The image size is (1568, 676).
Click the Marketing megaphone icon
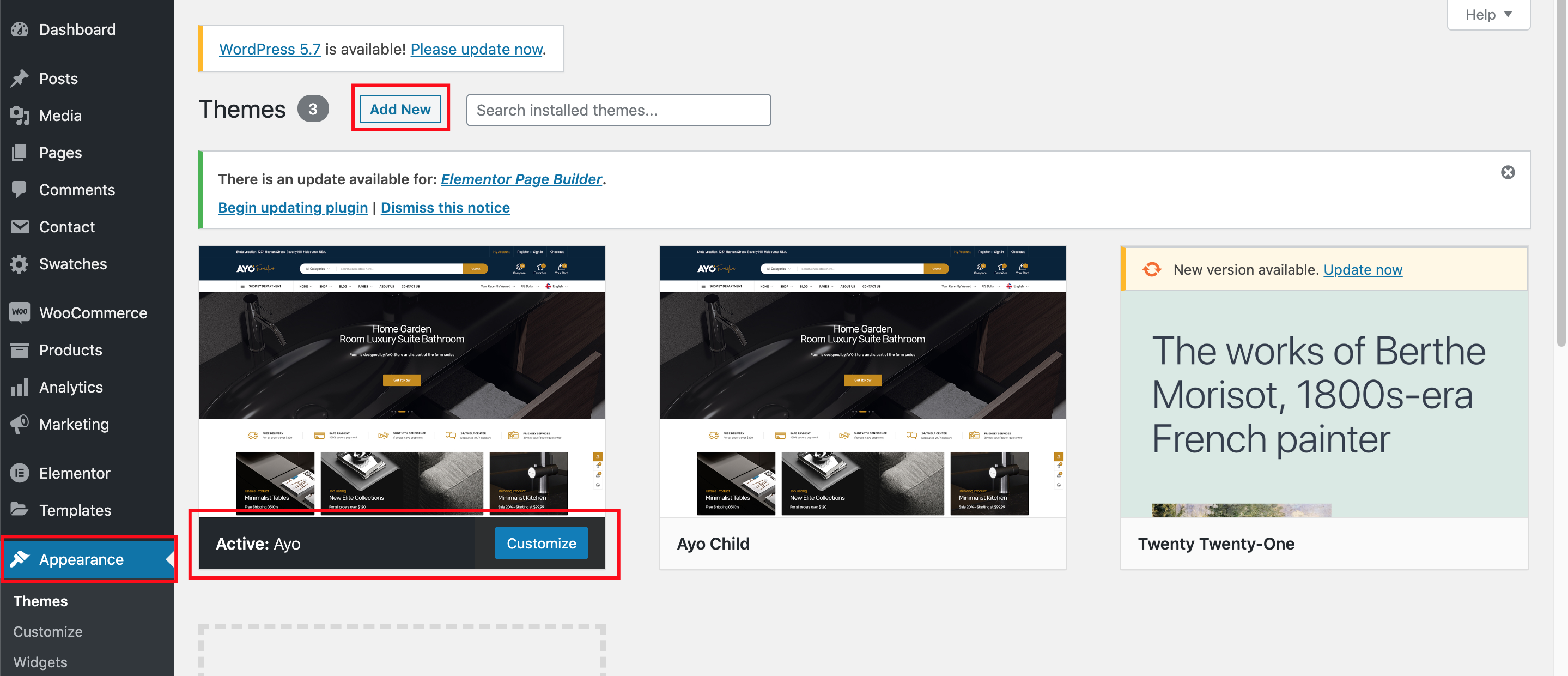(x=20, y=425)
